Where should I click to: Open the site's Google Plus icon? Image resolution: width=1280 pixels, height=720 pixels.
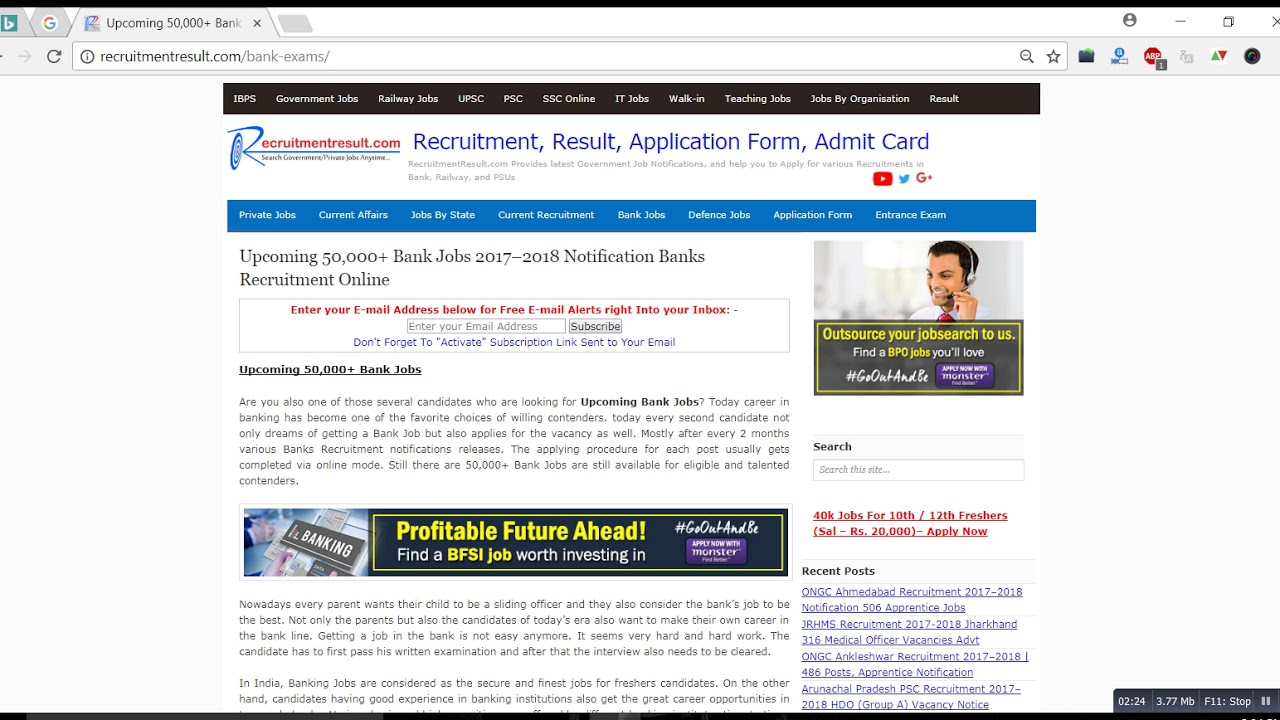pyautogui.click(x=924, y=178)
